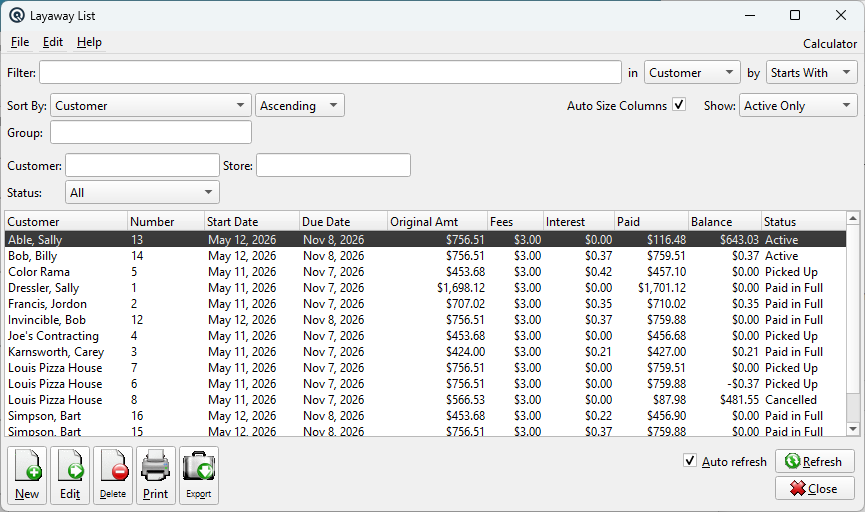This screenshot has width=865, height=512.
Task: Select the Joe's Contracting row
Action: point(425,335)
